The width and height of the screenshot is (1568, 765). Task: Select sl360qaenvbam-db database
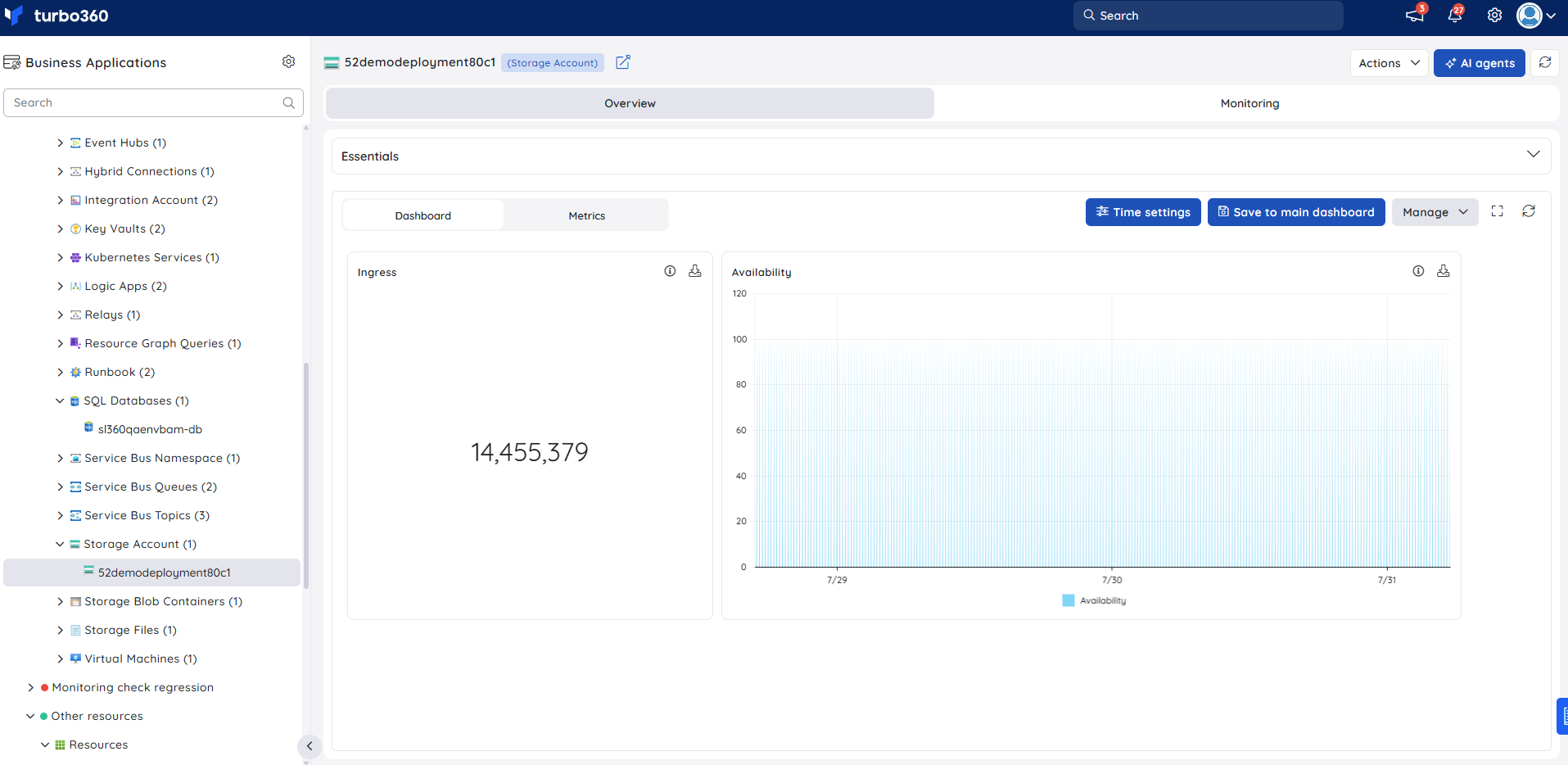coord(150,429)
